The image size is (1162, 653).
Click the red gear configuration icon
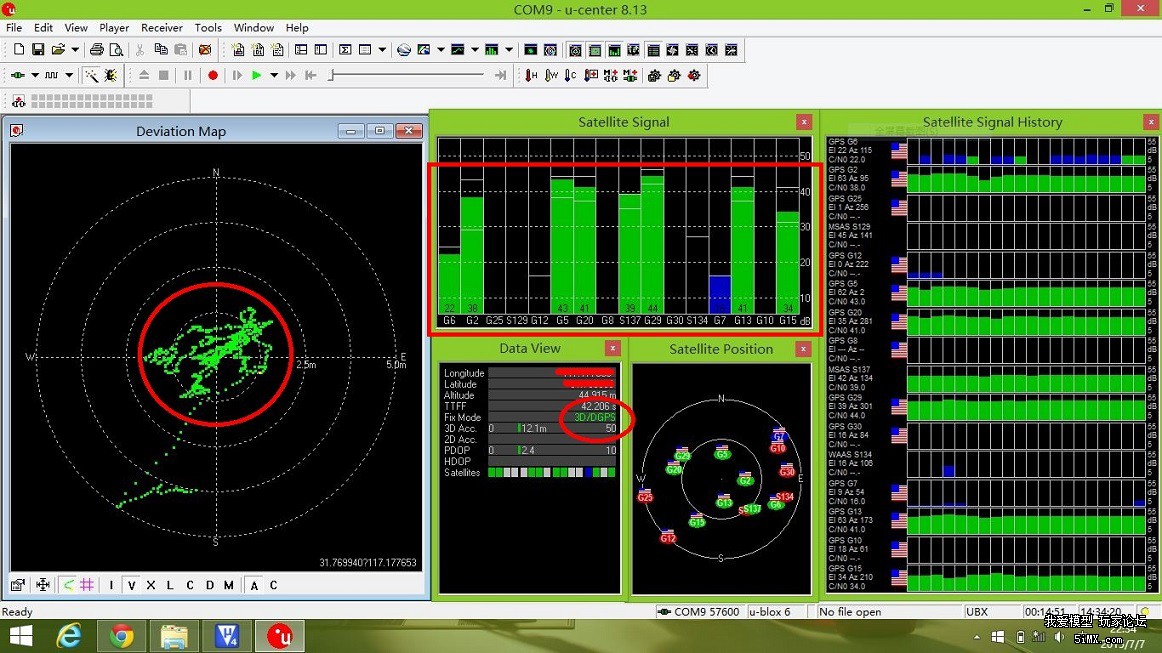tap(694, 75)
